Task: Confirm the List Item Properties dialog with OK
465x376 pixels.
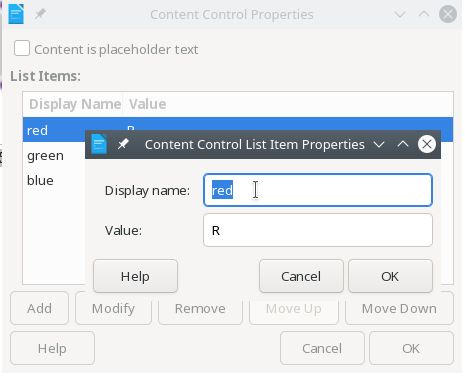Action: point(390,276)
